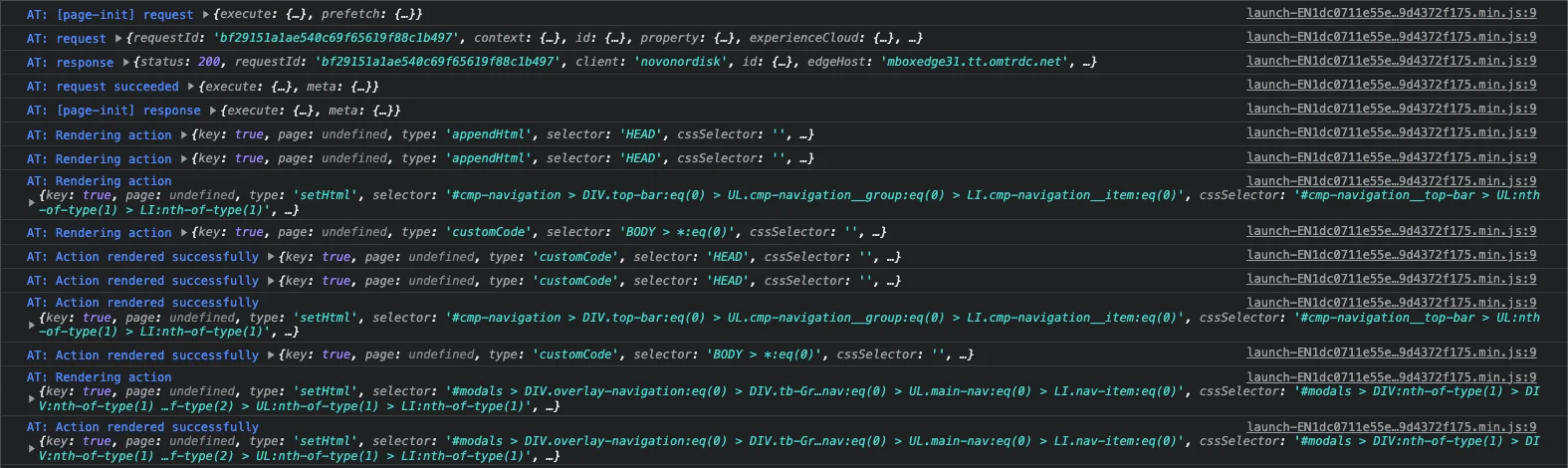This screenshot has width=1568, height=468.
Task: Expand Rendering action setHtml #cmp-navigation object
Action: (32, 202)
